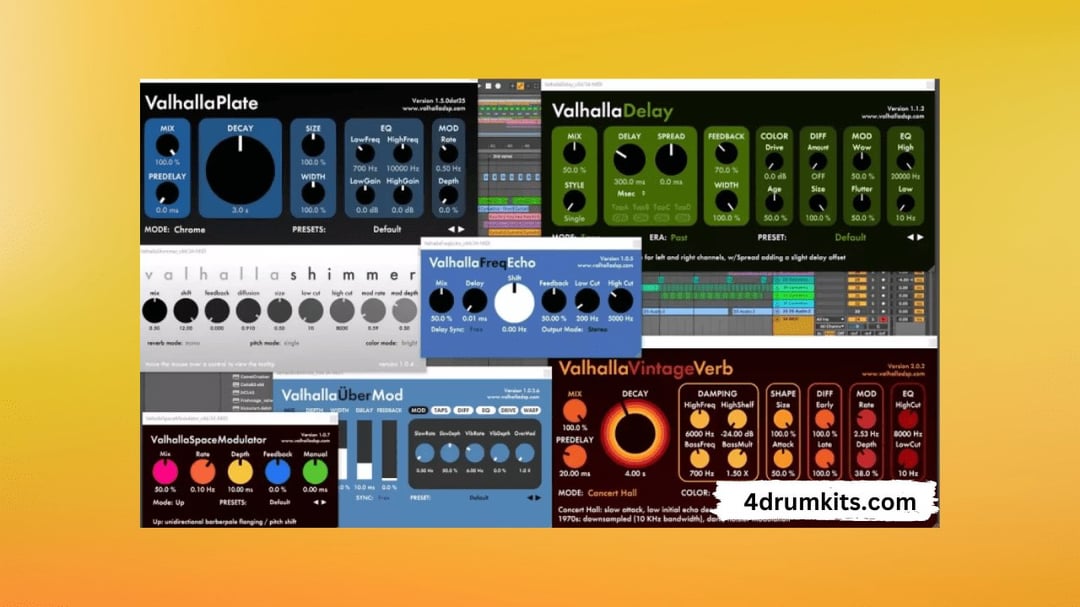Image resolution: width=1080 pixels, height=607 pixels.
Task: Click the large DECAY knob in ValhallaPlate
Action: pos(239,171)
